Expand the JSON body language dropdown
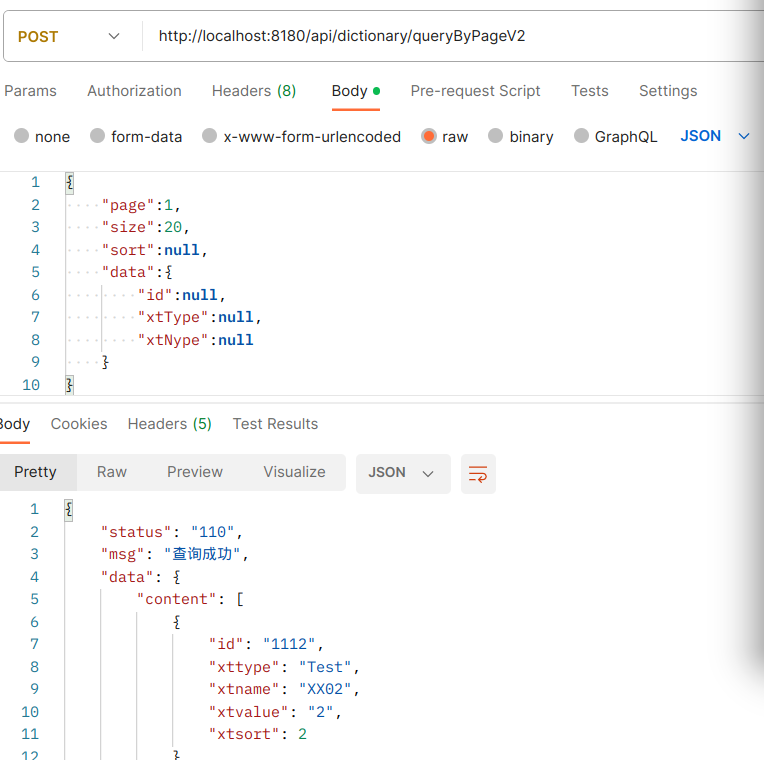 point(714,136)
